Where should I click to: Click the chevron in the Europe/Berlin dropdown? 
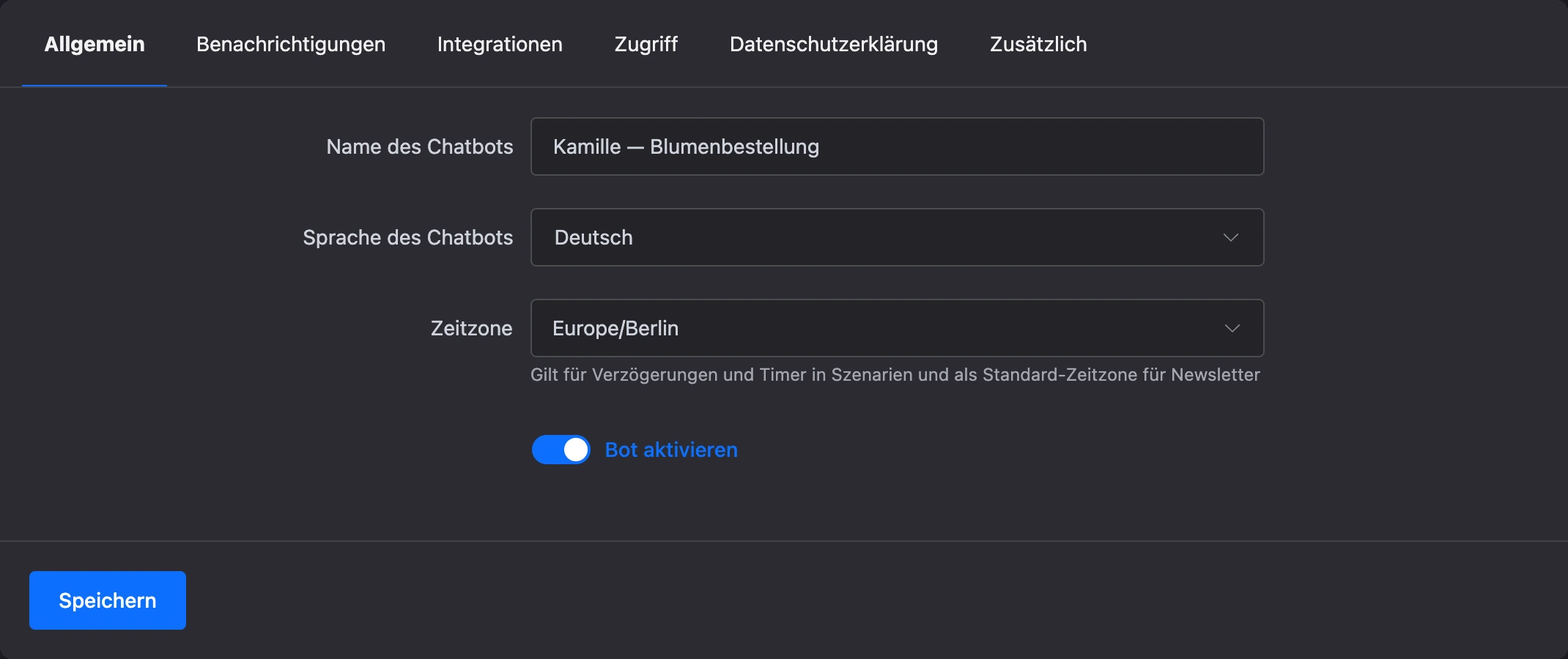pyautogui.click(x=1232, y=328)
